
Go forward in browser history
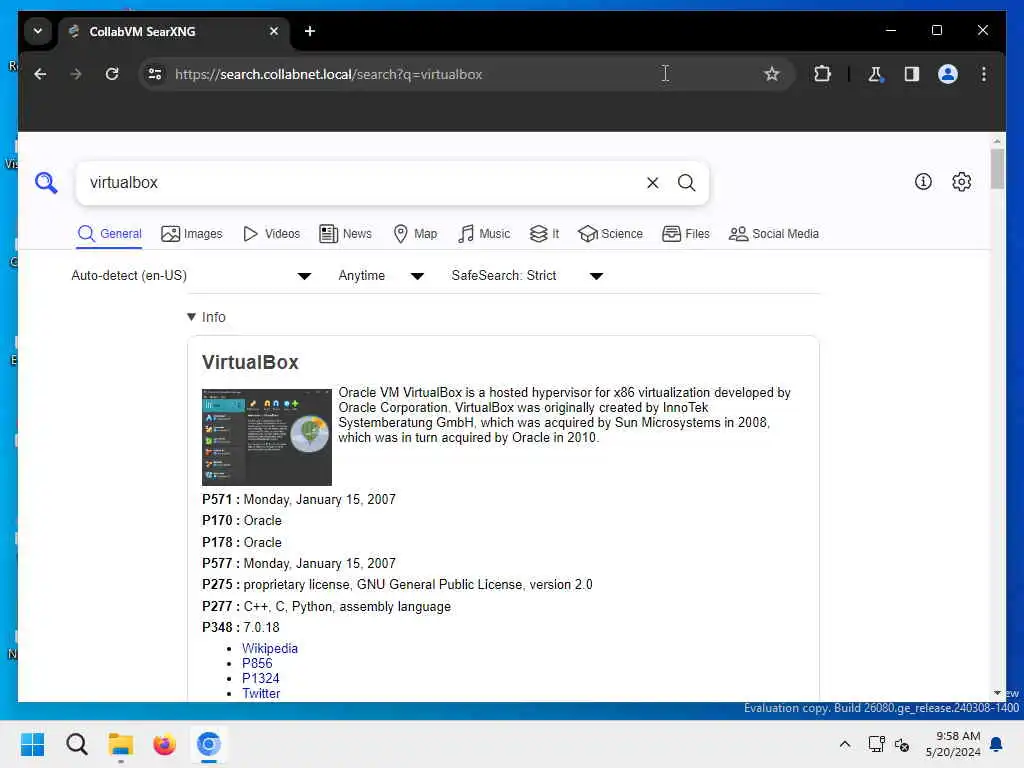[x=76, y=74]
